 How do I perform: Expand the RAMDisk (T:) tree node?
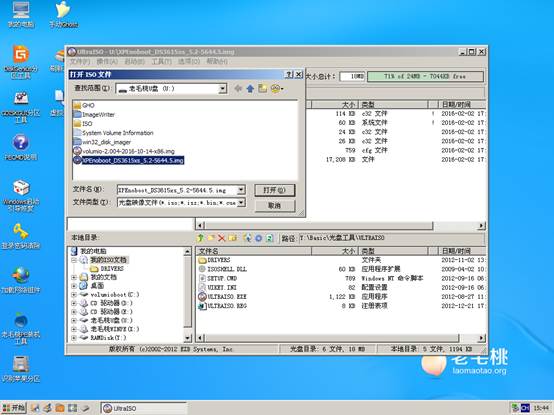[74, 338]
